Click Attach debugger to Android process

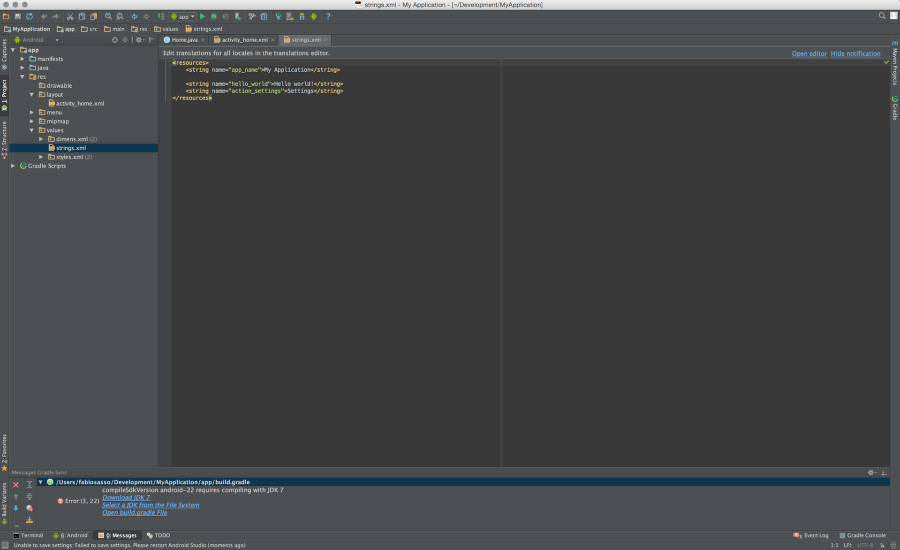coord(238,17)
